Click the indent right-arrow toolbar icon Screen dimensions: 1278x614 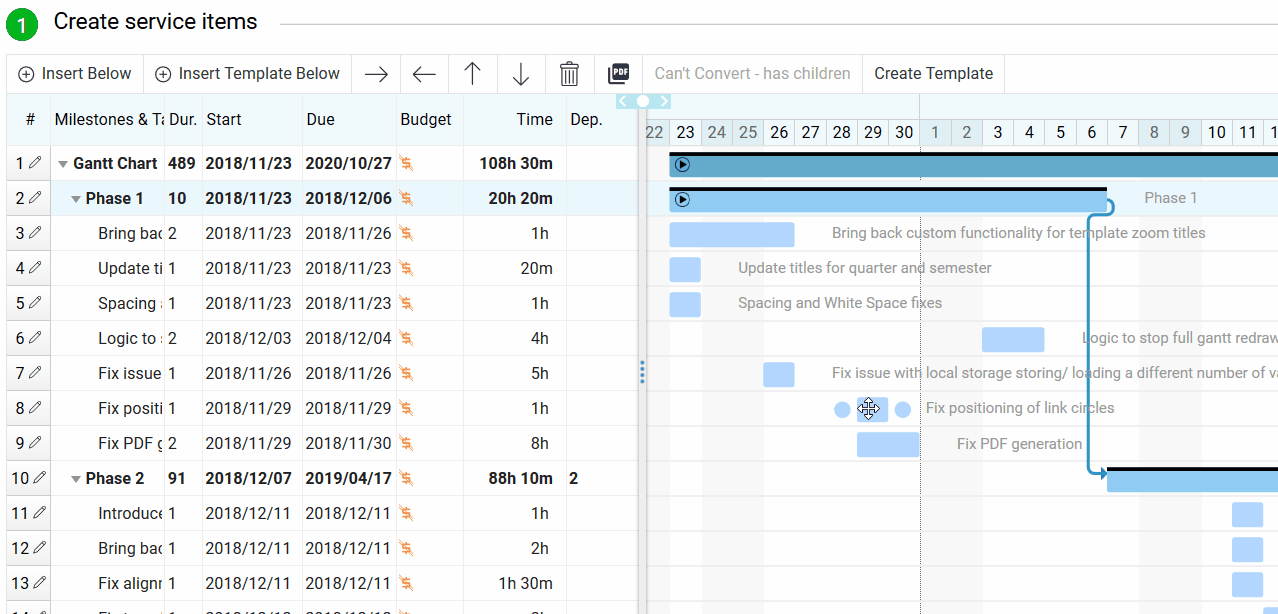click(x=375, y=73)
